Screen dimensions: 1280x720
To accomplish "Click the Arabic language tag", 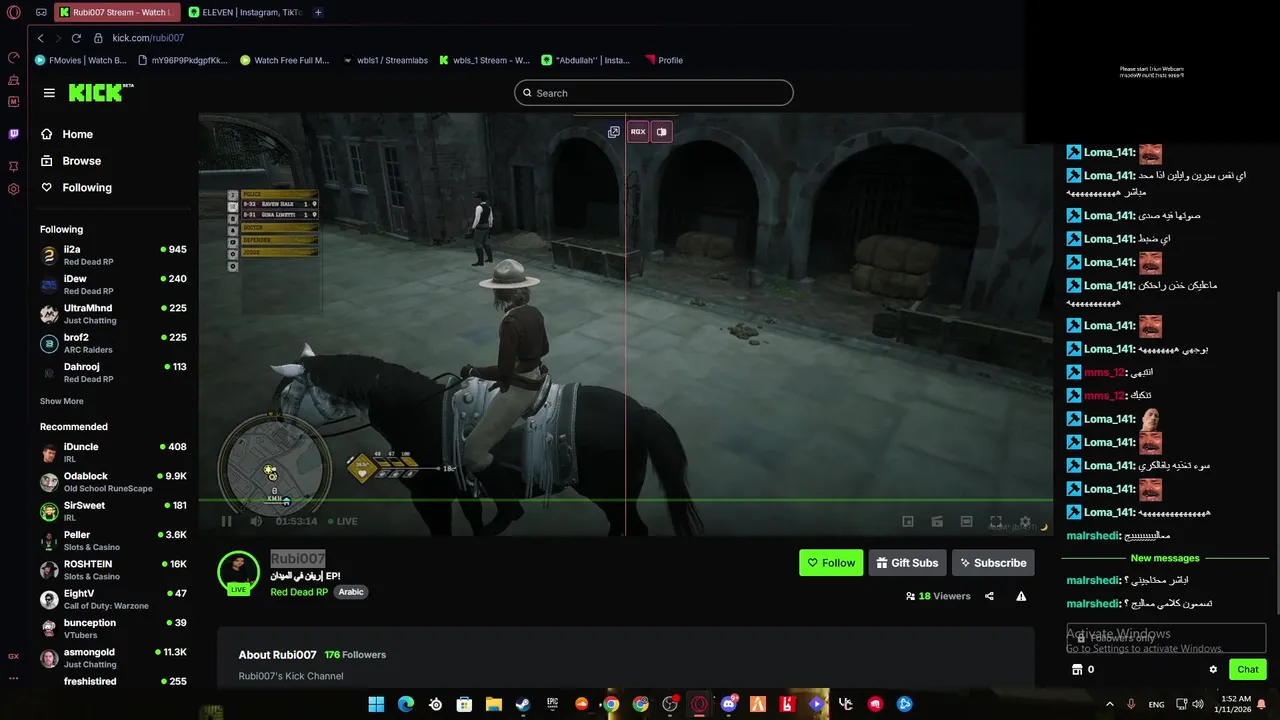I will [351, 592].
